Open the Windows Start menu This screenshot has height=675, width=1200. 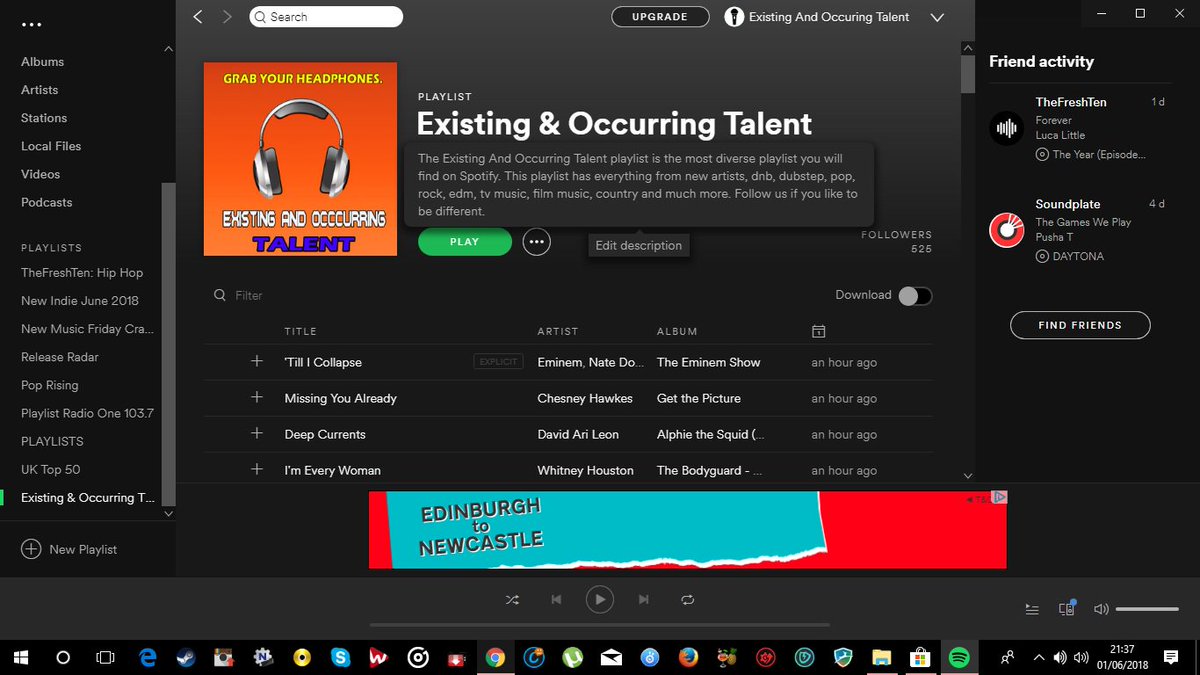21,658
